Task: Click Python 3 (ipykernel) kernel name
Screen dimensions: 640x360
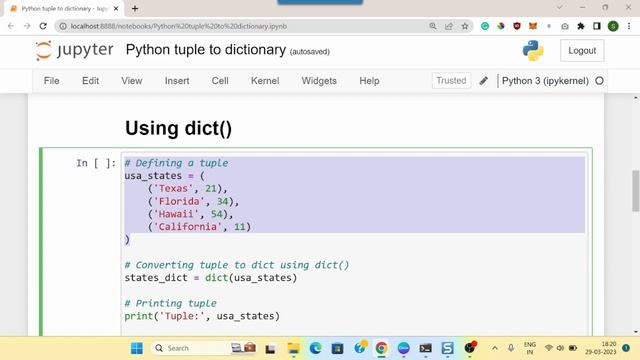Action: (545, 81)
